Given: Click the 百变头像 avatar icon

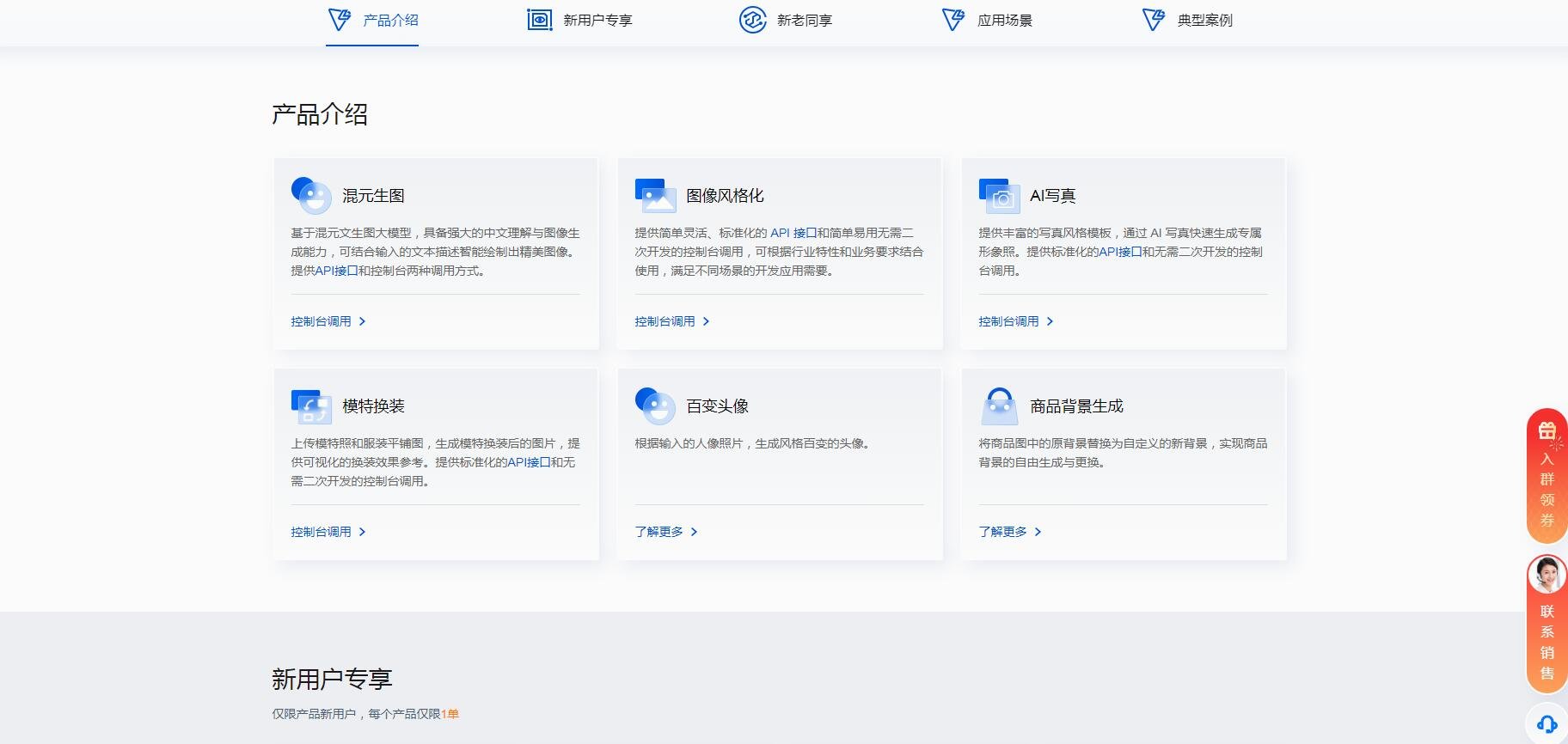Looking at the screenshot, I should 655,406.
